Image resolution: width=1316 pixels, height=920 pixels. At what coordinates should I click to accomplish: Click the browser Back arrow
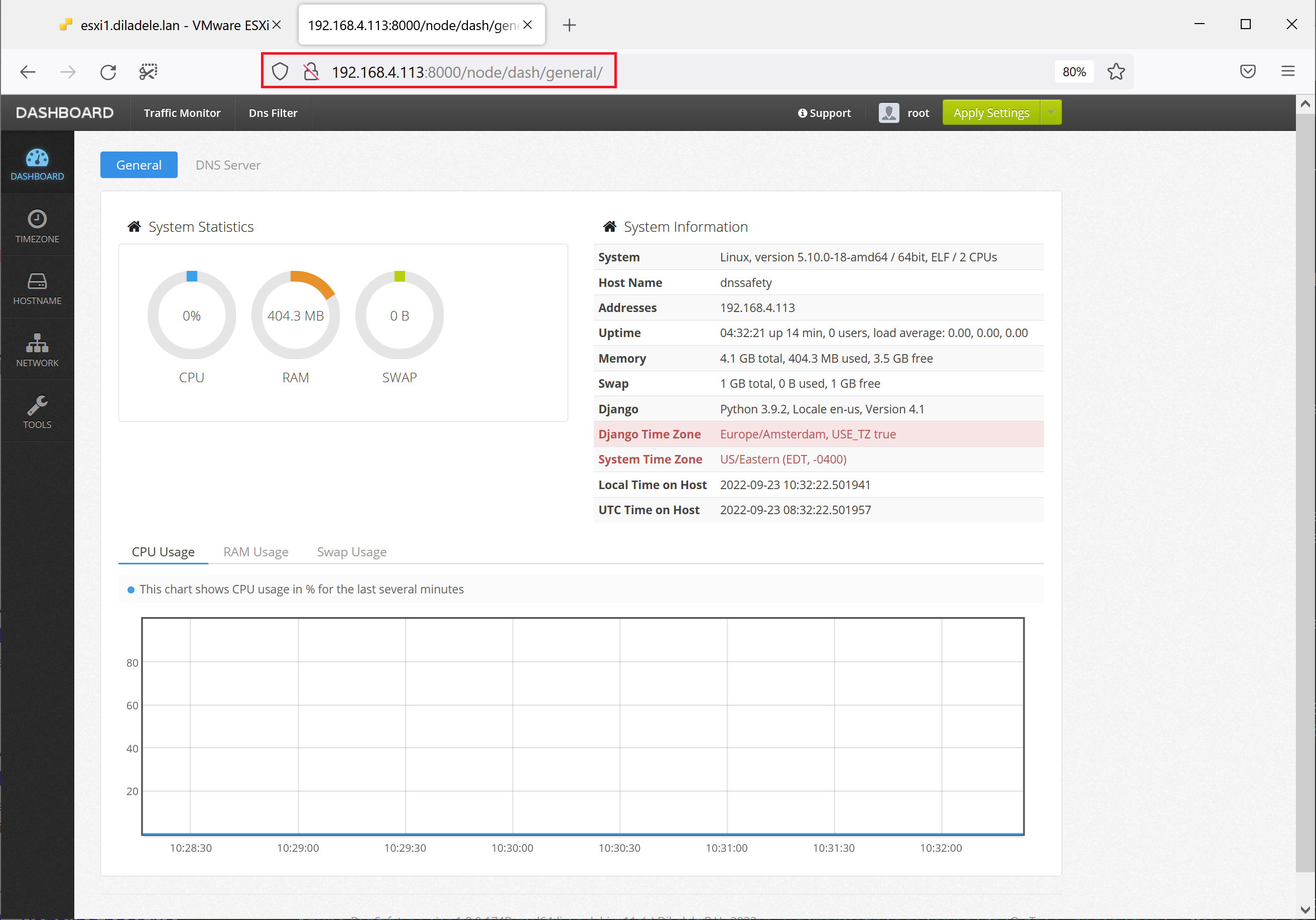pyautogui.click(x=28, y=72)
